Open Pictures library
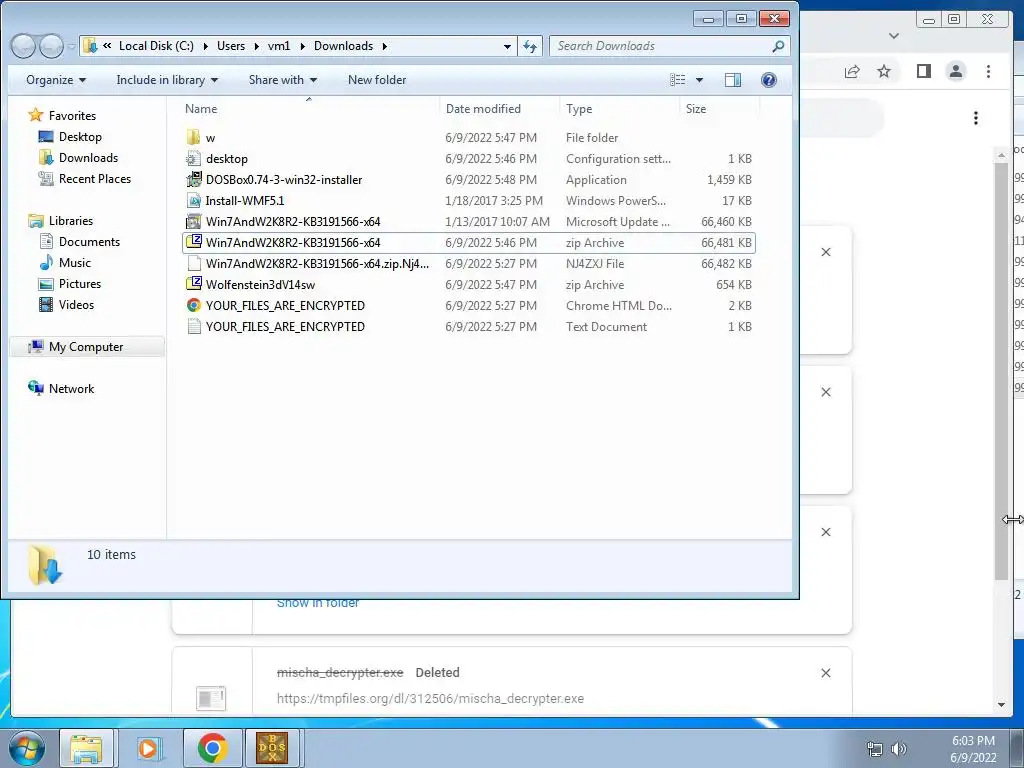 click(x=79, y=283)
